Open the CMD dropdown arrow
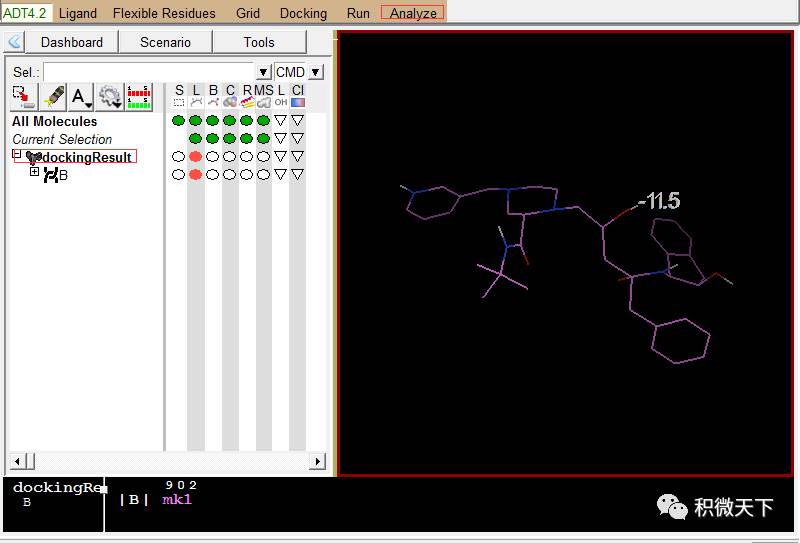Screen dimensions: 800x543 [x=316, y=72]
